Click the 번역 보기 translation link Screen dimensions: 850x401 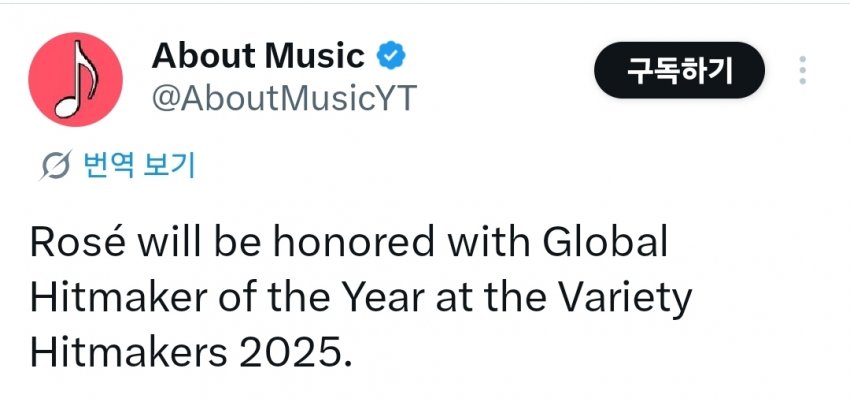pos(134,165)
